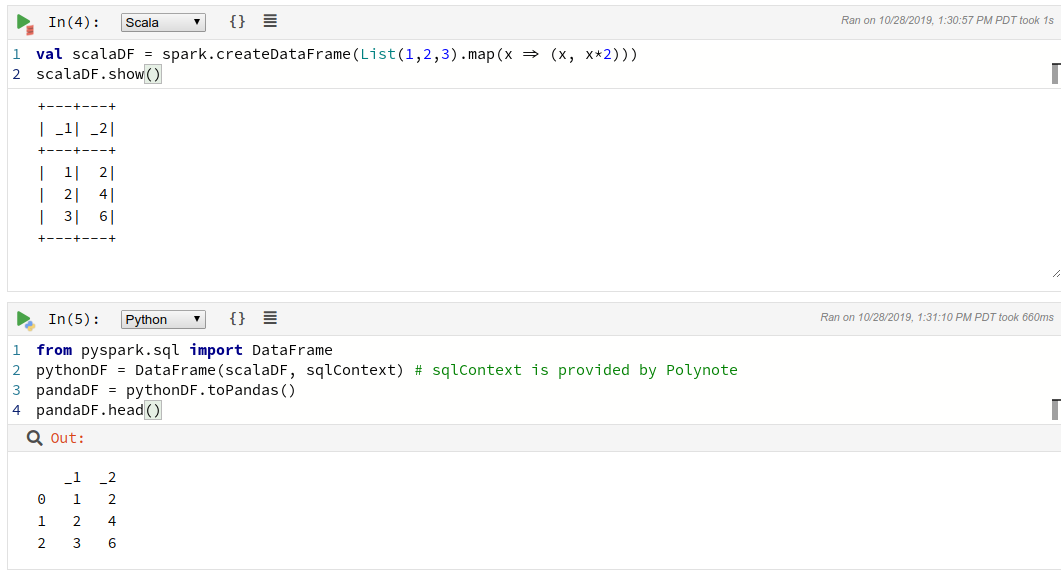
Task: Click the dropdown arrow to change Scala to Python
Action: click(199, 21)
